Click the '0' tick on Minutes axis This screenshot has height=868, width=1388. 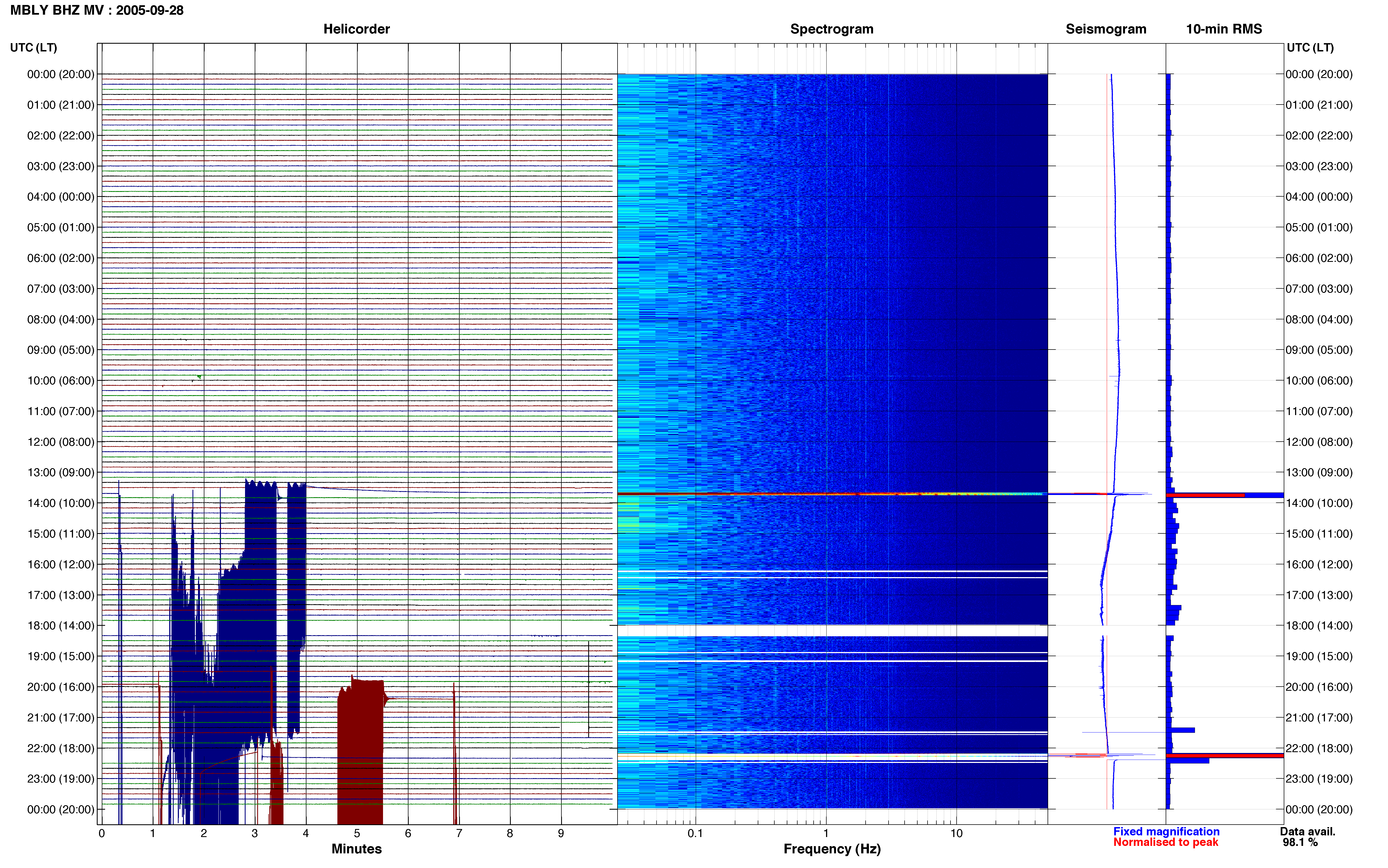pos(101,833)
